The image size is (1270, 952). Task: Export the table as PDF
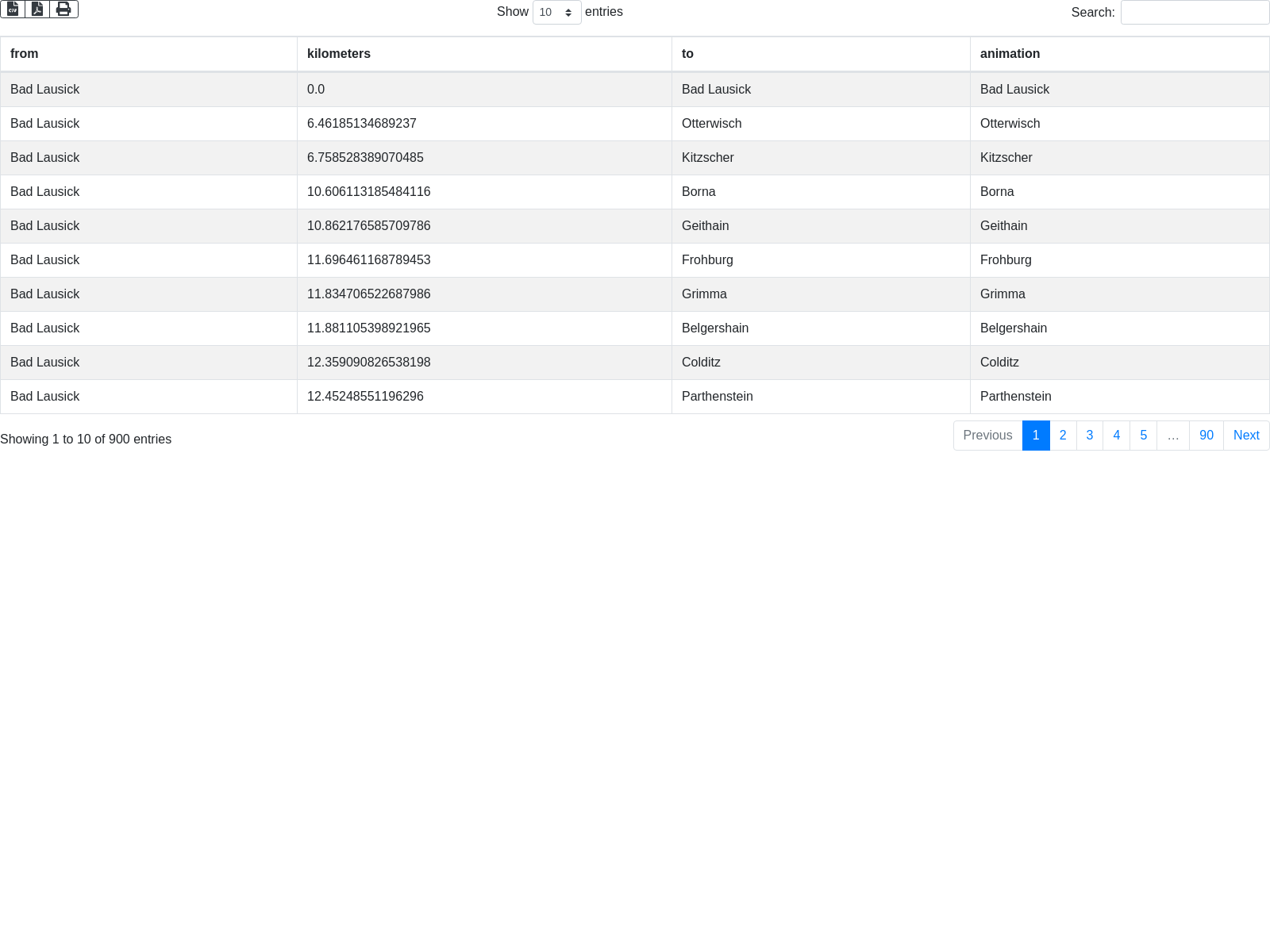click(37, 10)
